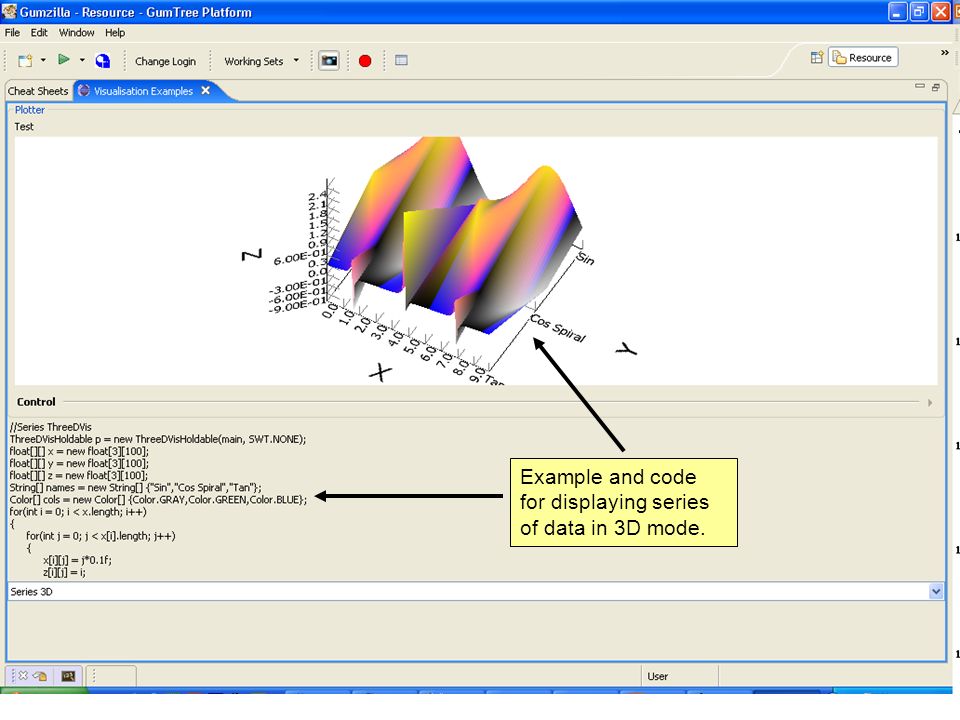Select the Resource perspective button
This screenshot has height=720, width=960.
pyautogui.click(x=863, y=58)
